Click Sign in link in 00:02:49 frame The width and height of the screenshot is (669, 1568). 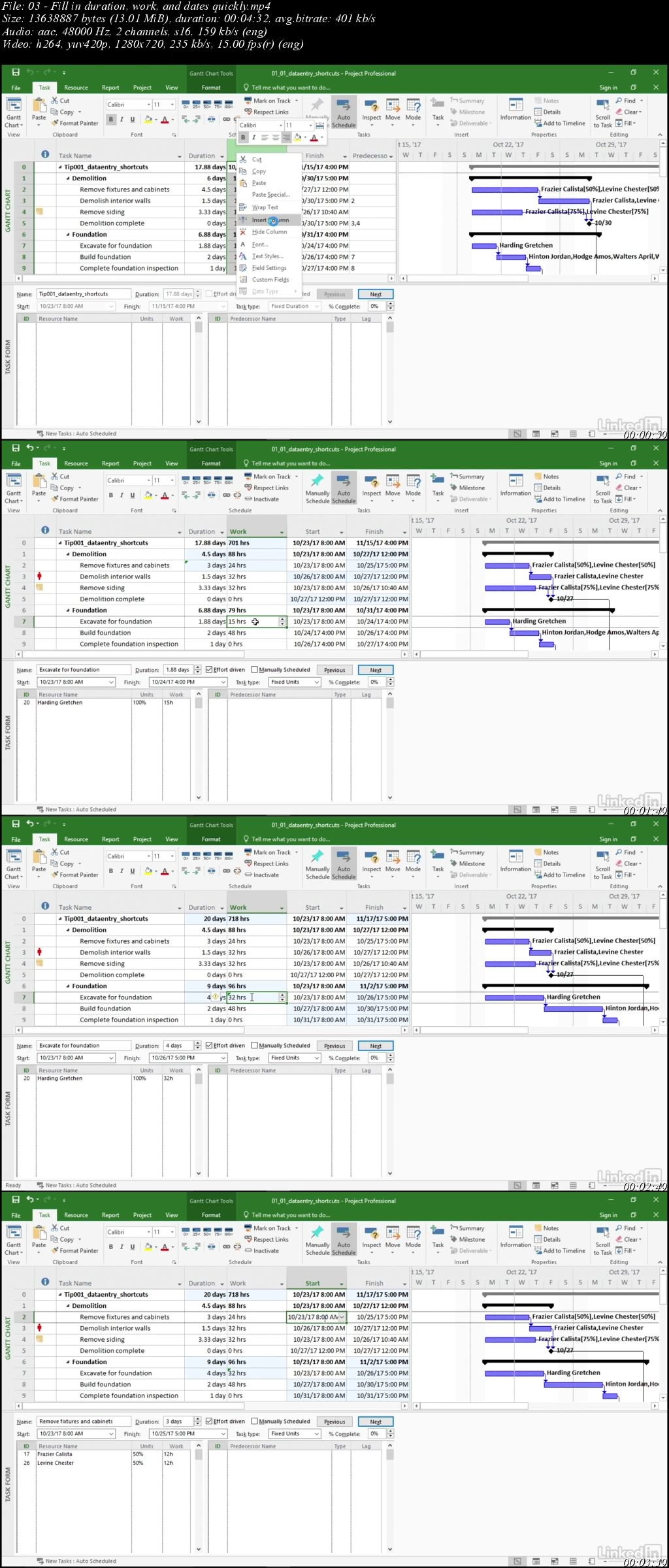click(608, 839)
